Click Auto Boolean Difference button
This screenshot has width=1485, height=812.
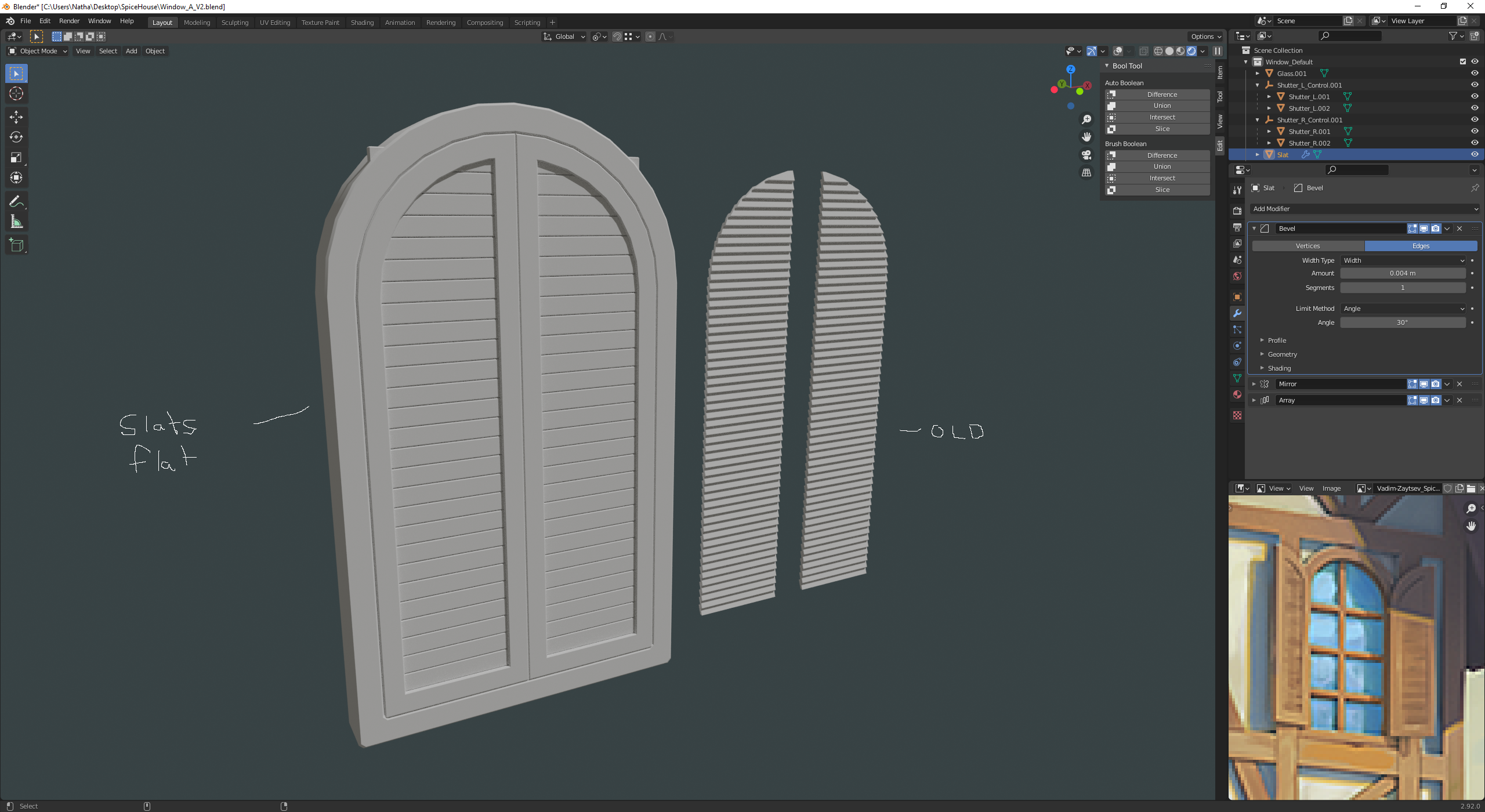(x=1162, y=95)
